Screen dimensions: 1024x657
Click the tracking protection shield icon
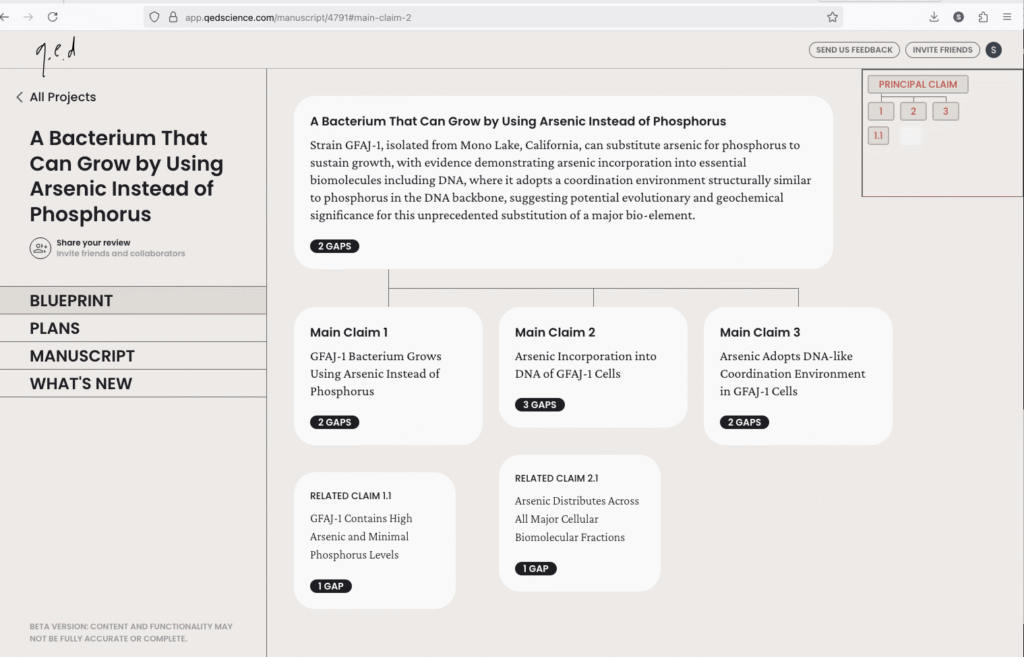[152, 16]
